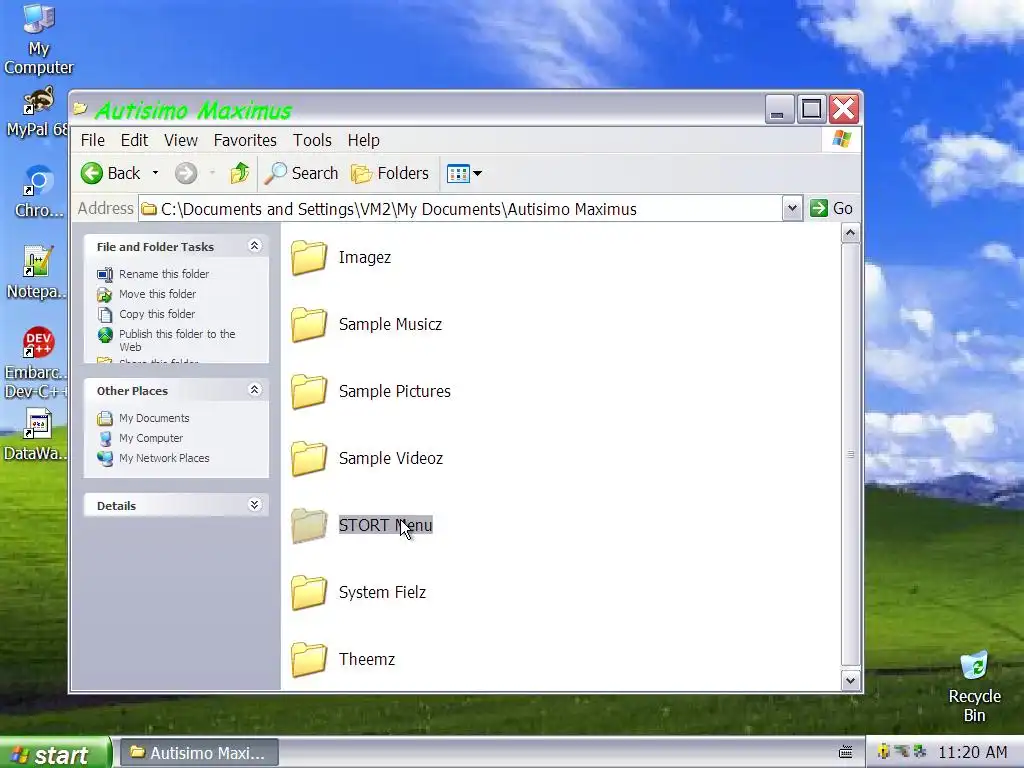The height and width of the screenshot is (768, 1024).
Task: Select My Computer desktop icon
Action: [39, 39]
